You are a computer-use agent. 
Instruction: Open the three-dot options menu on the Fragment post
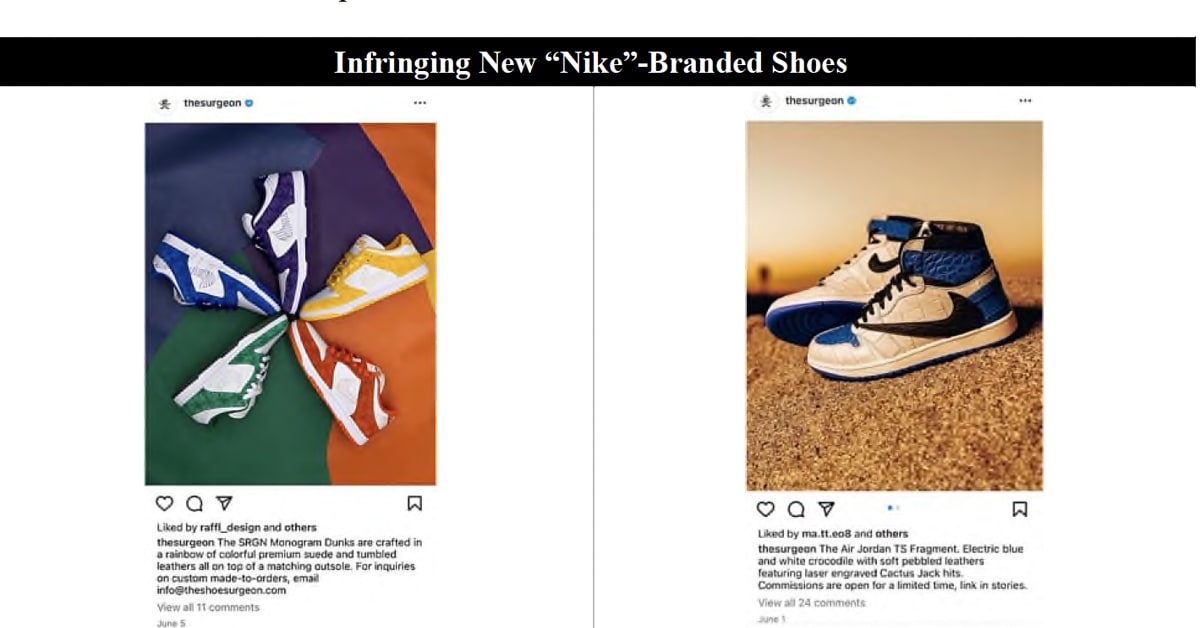(x=1025, y=99)
